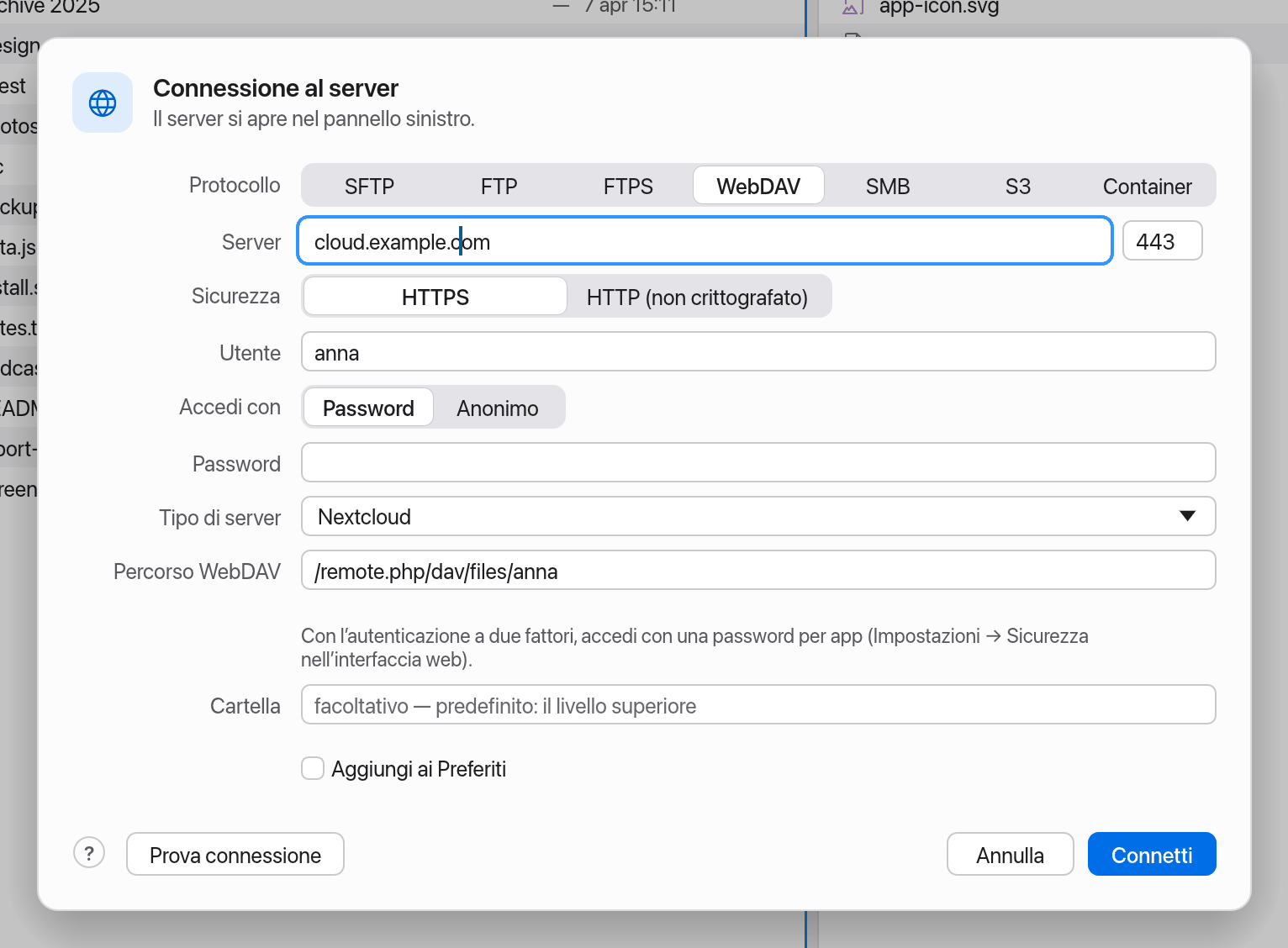Click the port field showing 443

[x=1163, y=241]
